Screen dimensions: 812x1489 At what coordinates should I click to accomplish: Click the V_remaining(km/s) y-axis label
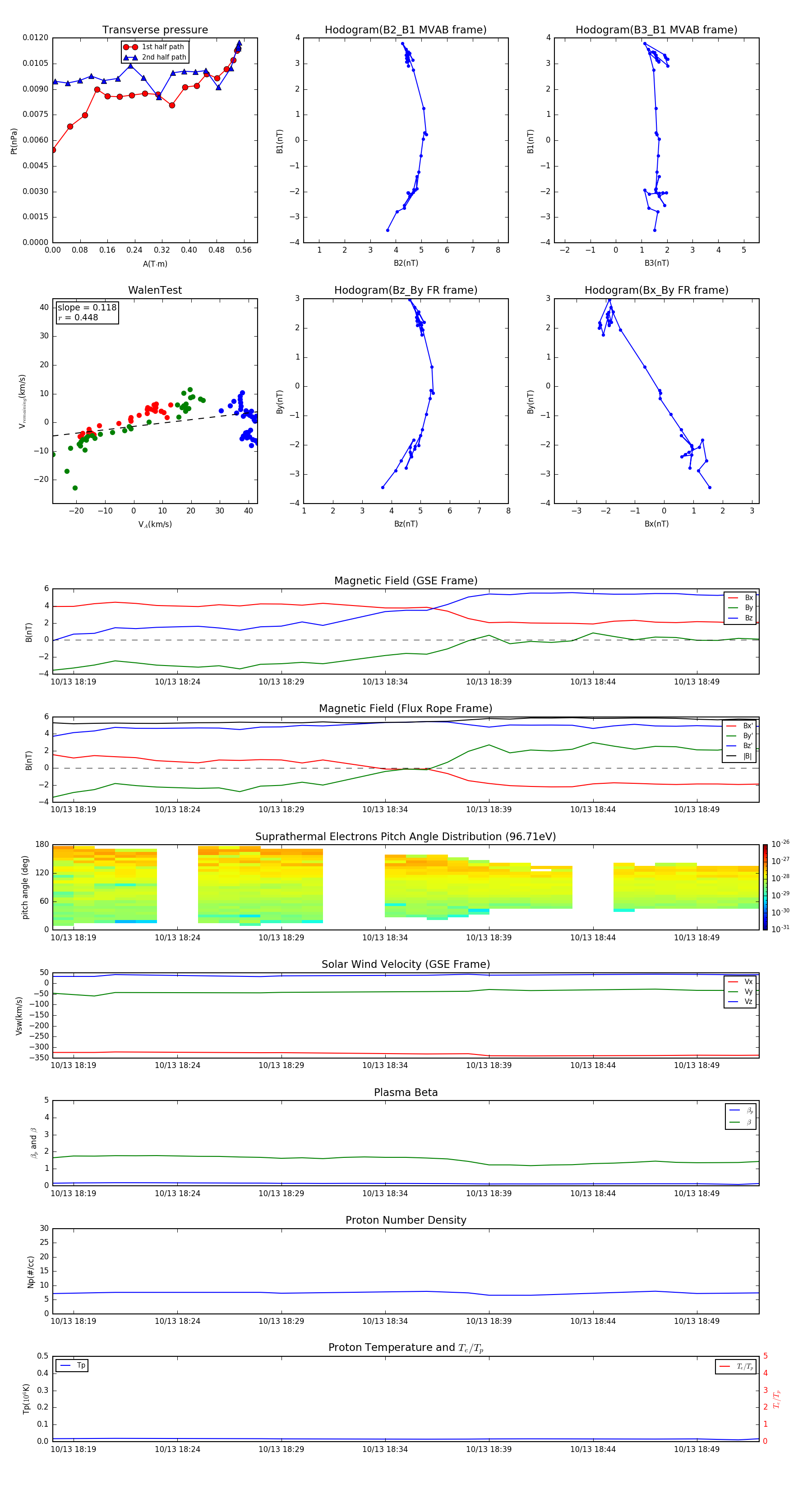pos(22,401)
